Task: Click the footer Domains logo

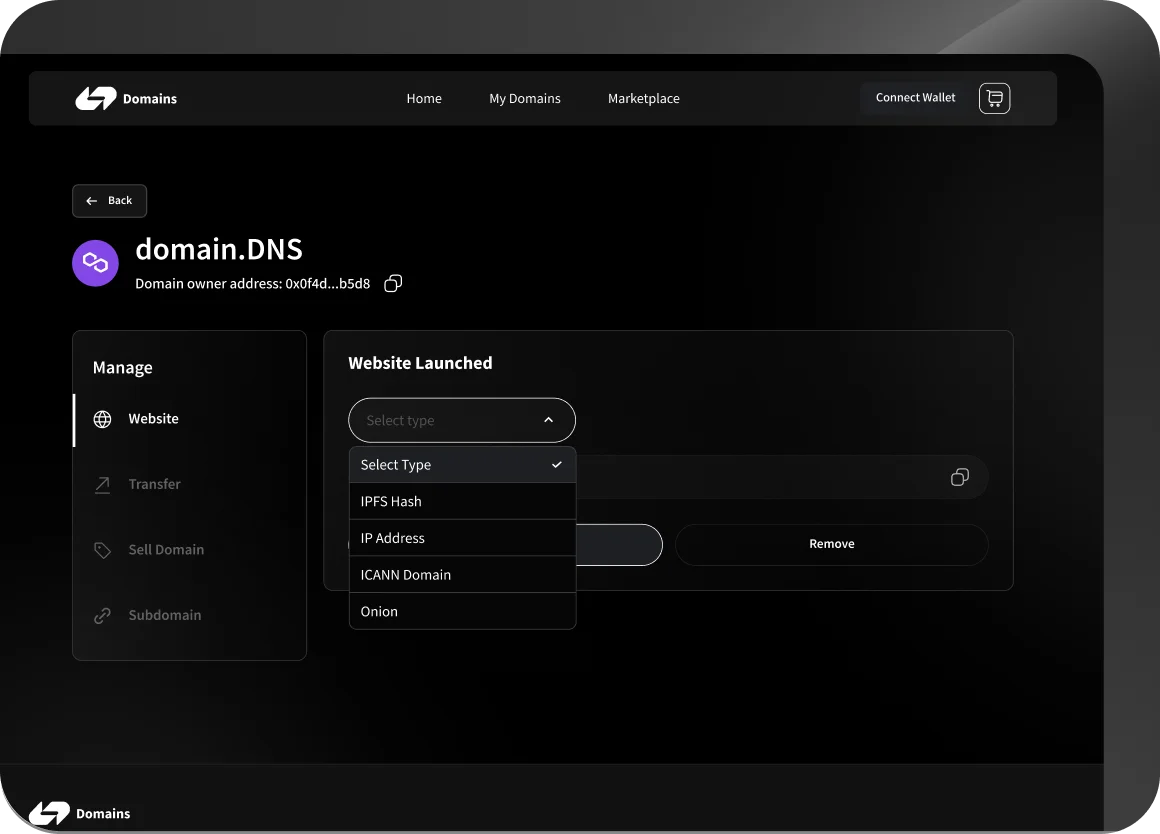Action: pyautogui.click(x=80, y=813)
